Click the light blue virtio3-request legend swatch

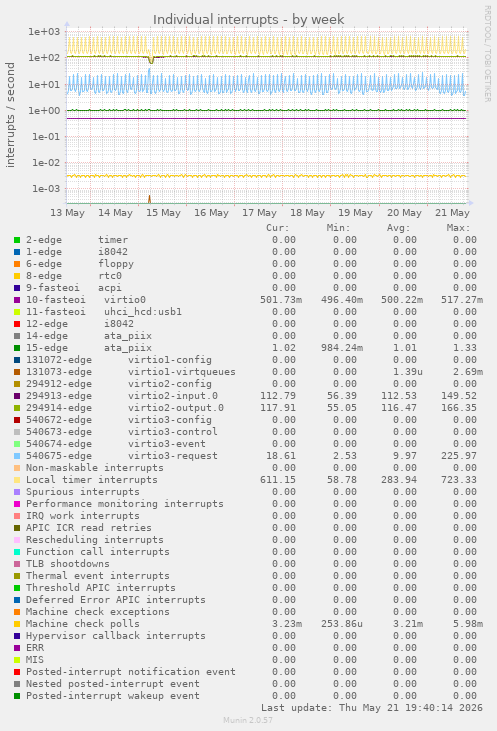coord(17,456)
